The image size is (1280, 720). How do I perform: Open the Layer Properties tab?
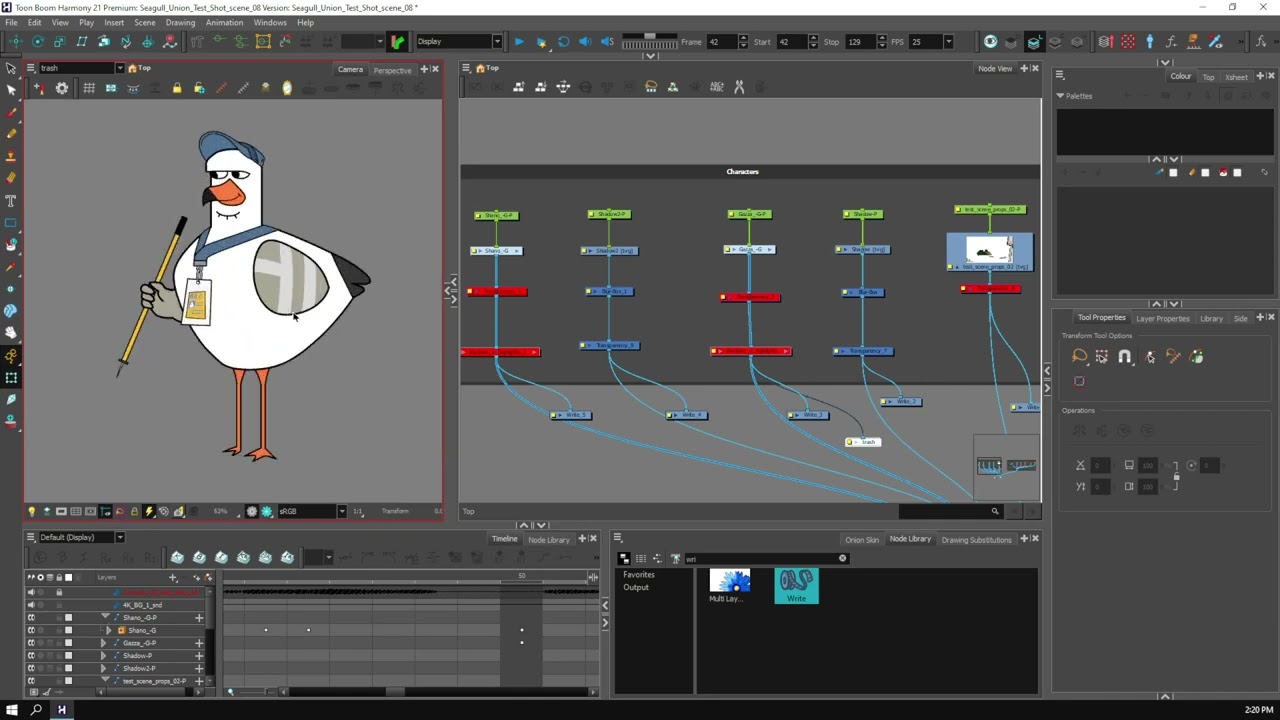click(x=1162, y=318)
